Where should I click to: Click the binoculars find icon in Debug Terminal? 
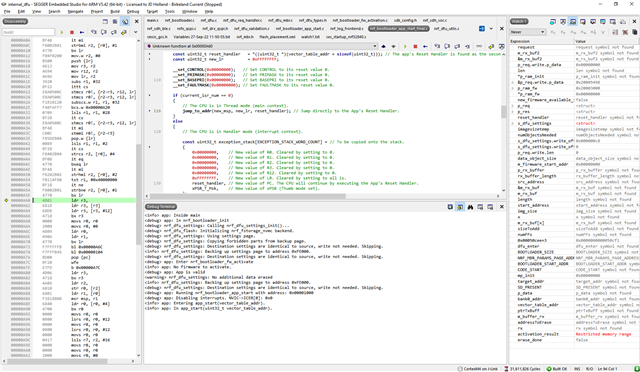click(470, 207)
